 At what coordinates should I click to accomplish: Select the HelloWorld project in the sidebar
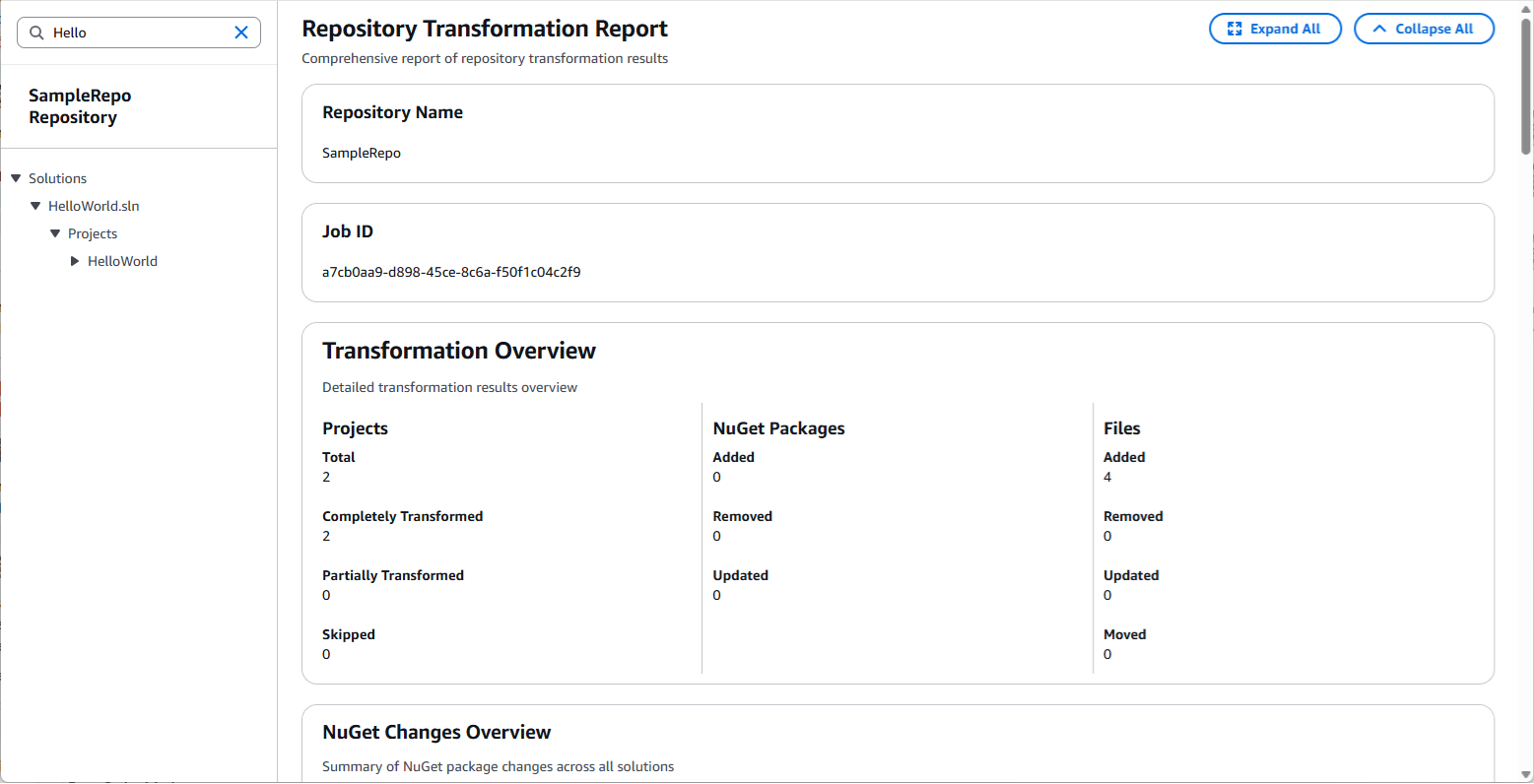[x=122, y=260]
